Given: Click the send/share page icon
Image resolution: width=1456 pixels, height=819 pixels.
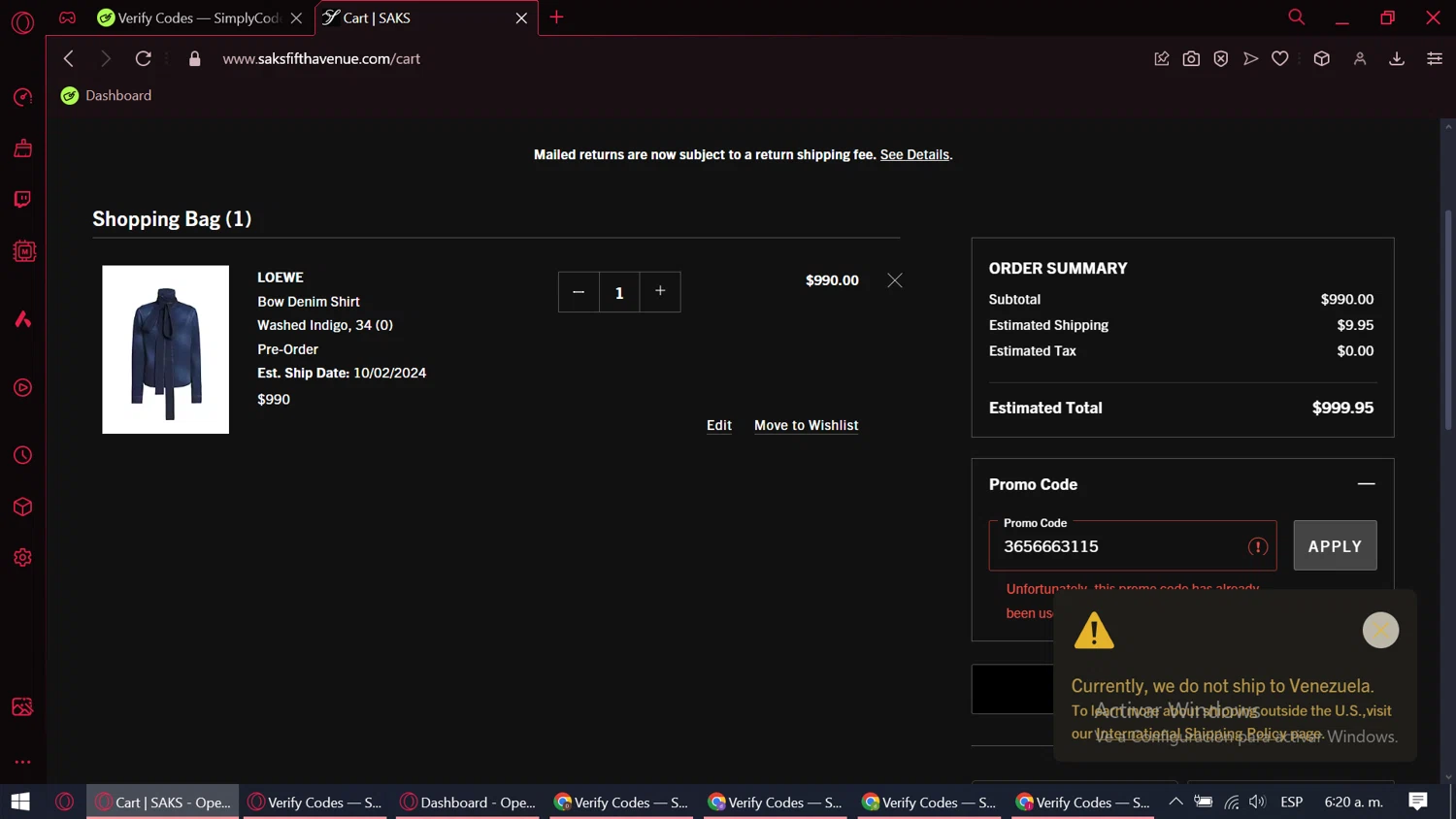Looking at the screenshot, I should coord(1251,59).
